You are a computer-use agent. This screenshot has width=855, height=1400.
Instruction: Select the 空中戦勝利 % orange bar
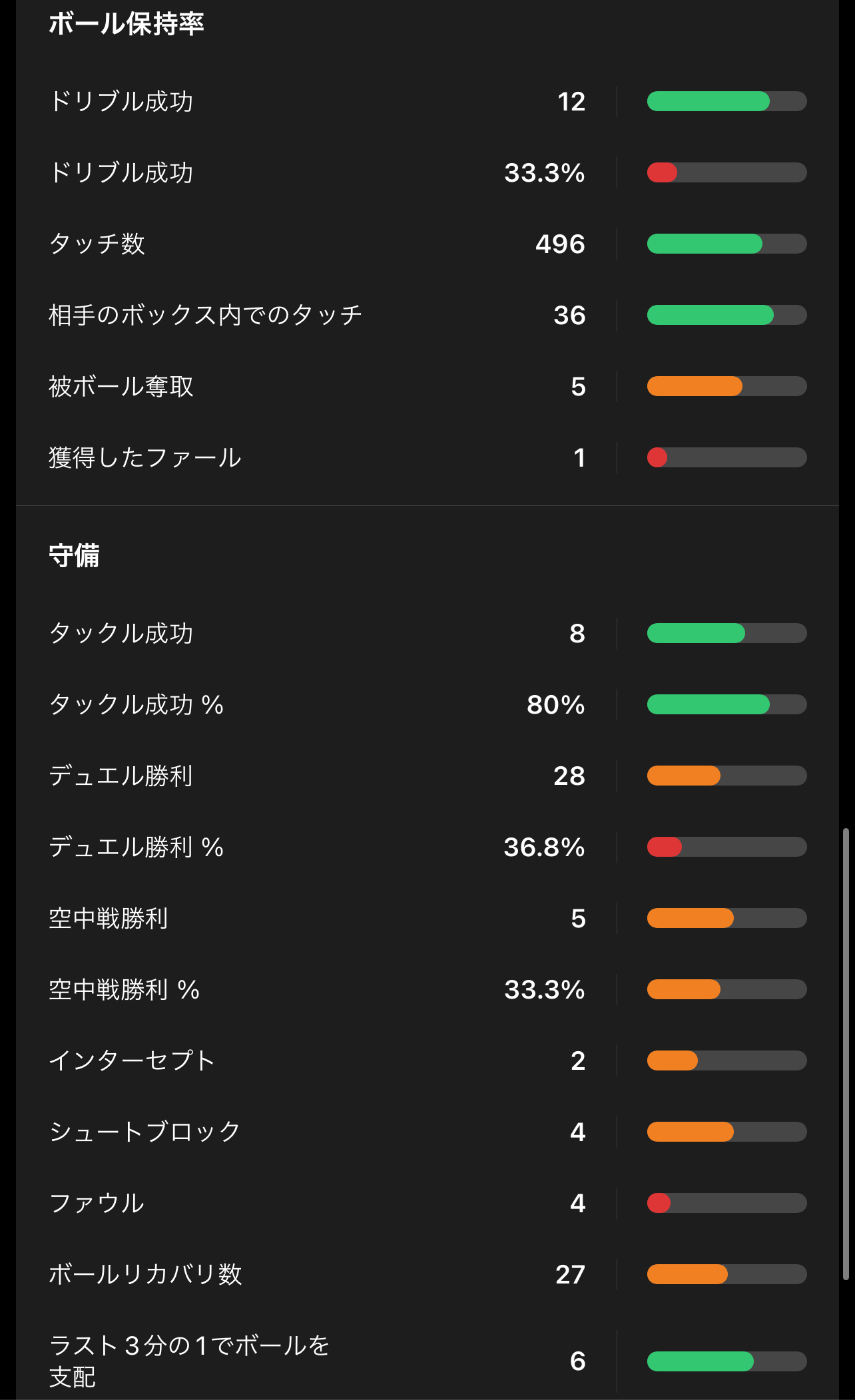pos(684,989)
